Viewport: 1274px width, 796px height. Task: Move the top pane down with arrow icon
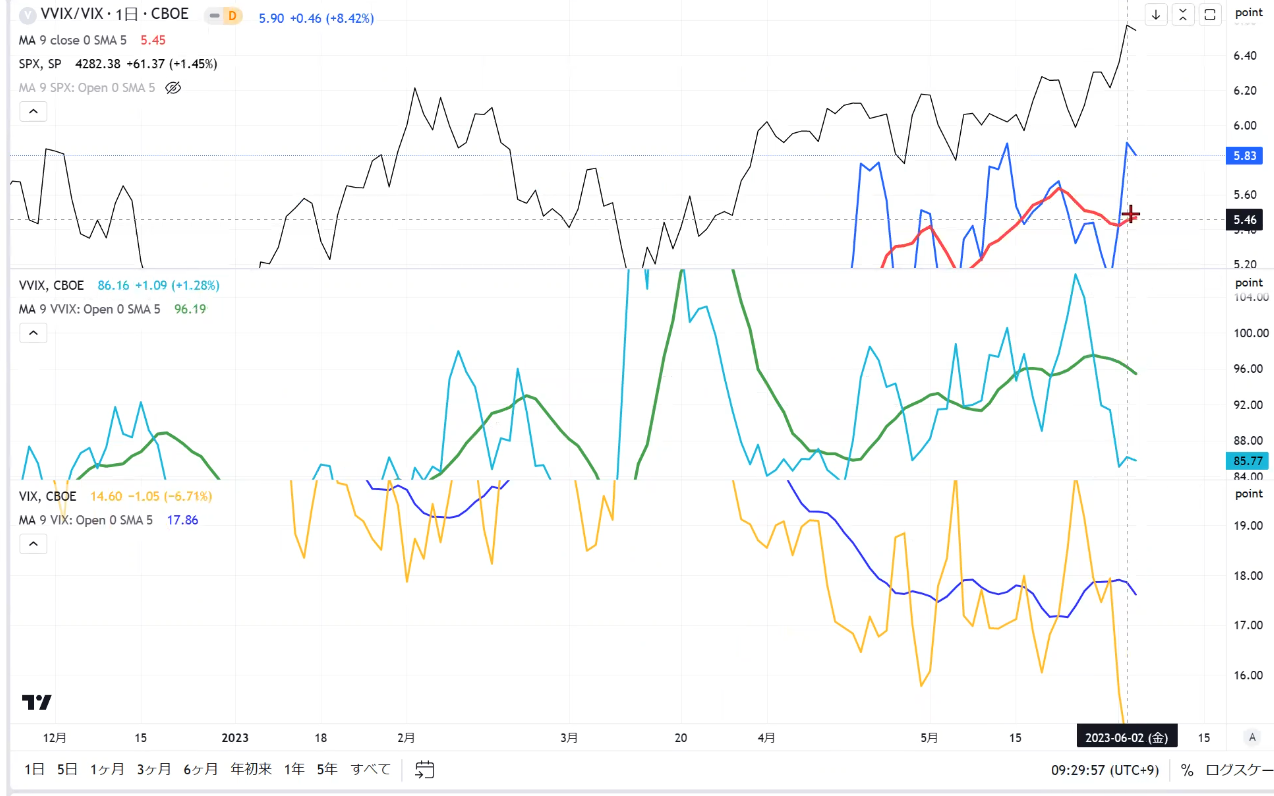(1157, 14)
